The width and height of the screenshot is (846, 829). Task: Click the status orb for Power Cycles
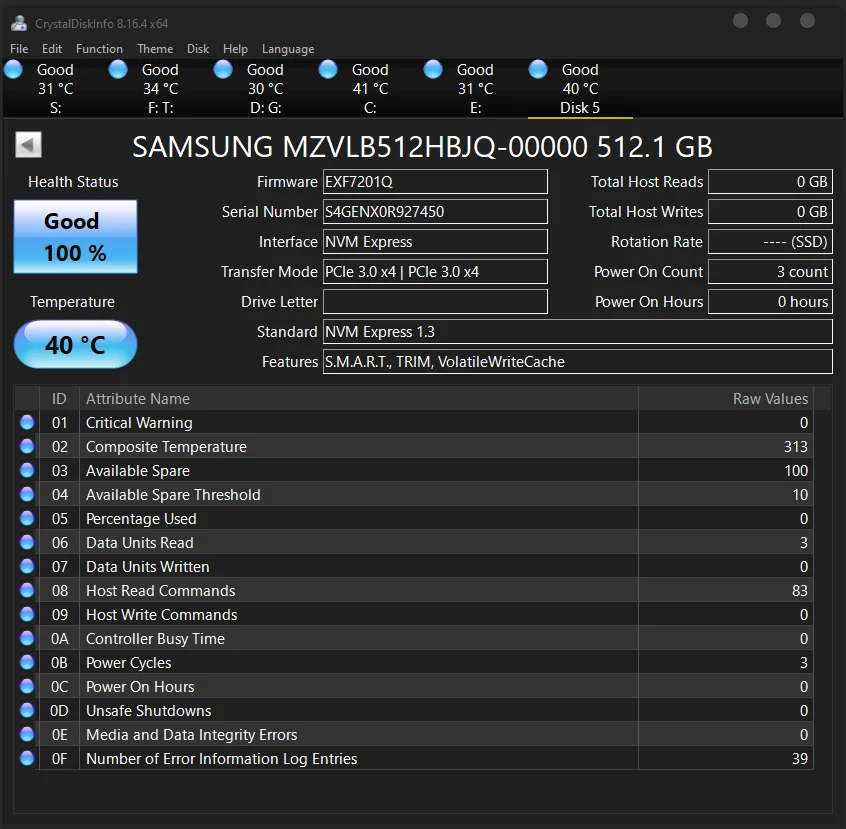tap(27, 662)
